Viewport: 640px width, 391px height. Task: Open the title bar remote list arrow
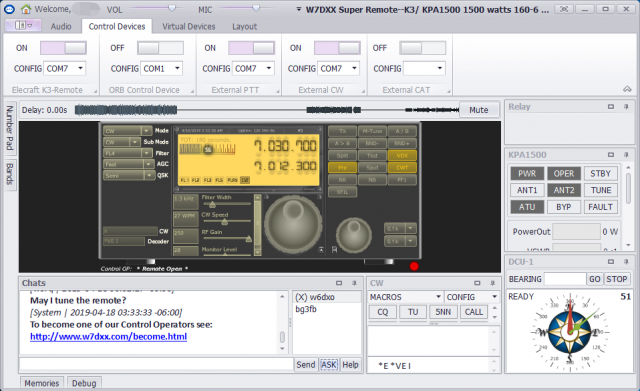299,9
